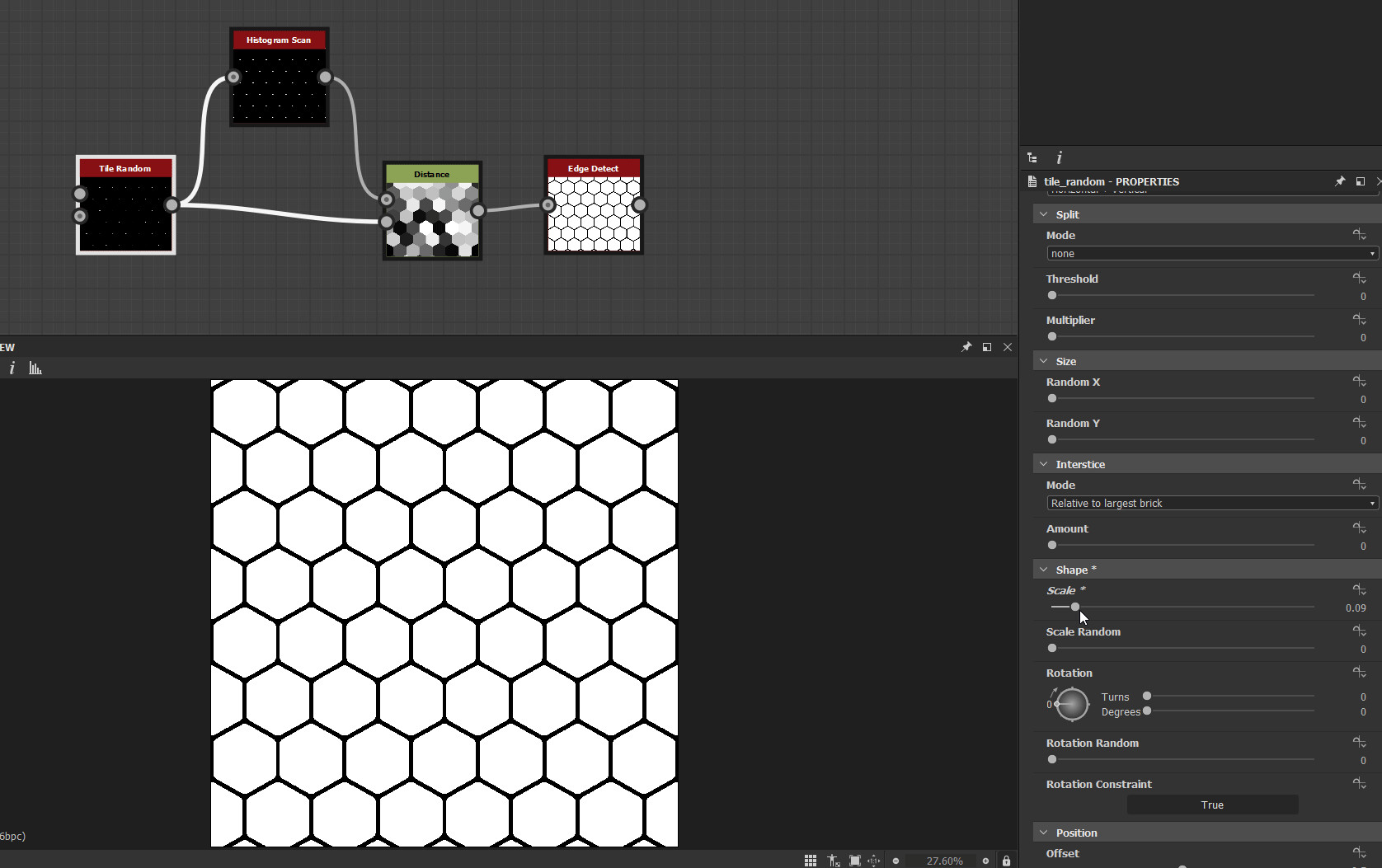Screen dimensions: 1382x868
Task: Pin the tile_random properties panel
Action: [x=1340, y=181]
